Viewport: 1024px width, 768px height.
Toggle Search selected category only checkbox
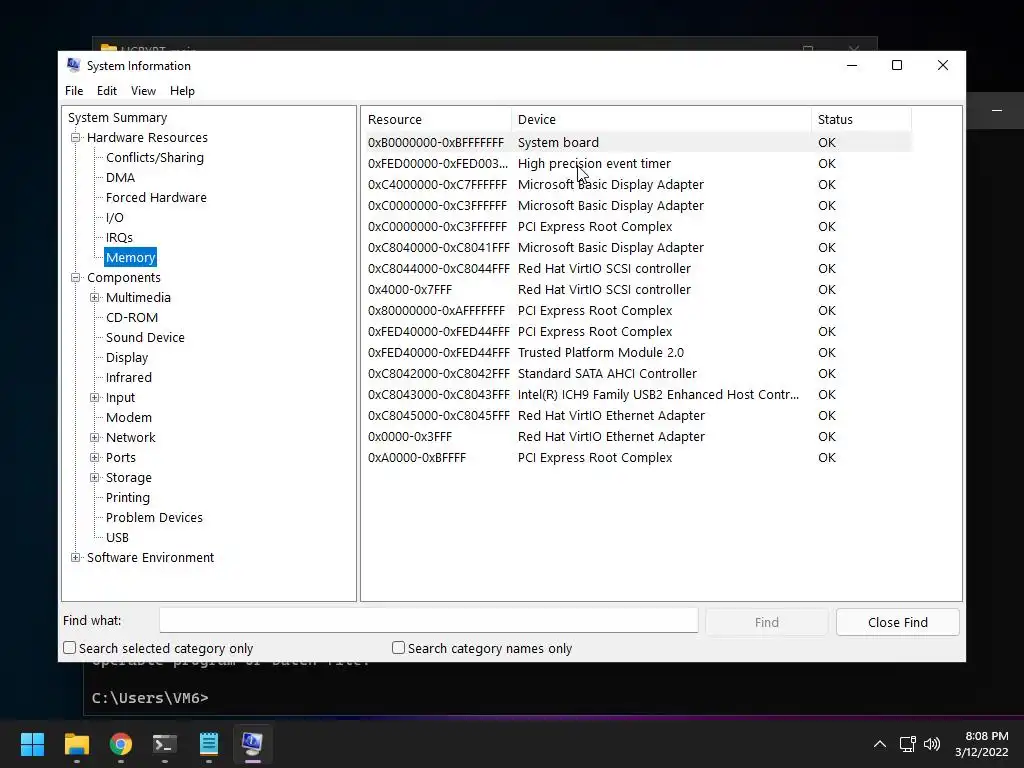point(69,648)
